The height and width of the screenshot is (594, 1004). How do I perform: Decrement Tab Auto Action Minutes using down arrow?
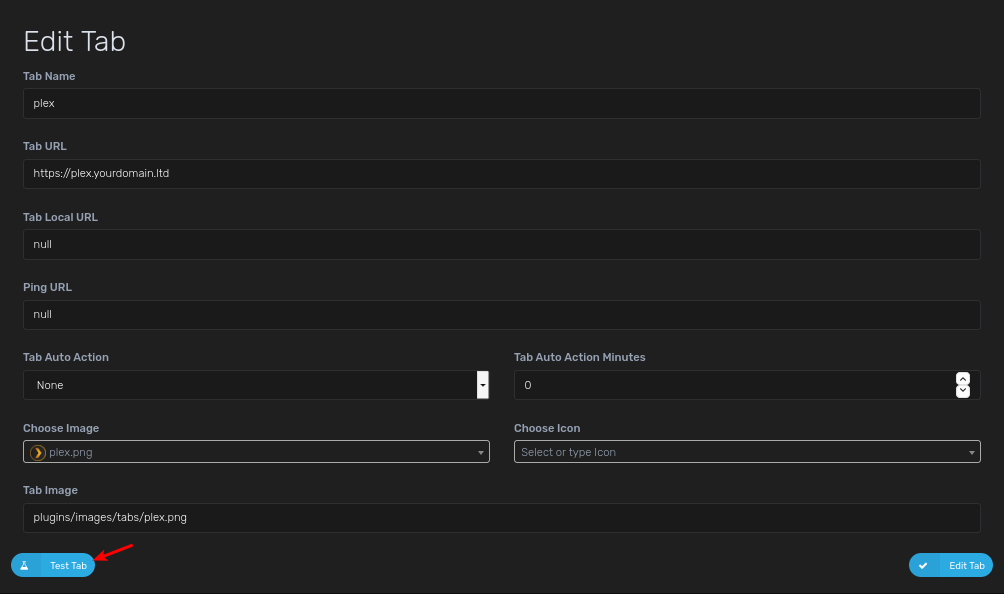pyautogui.click(x=962, y=391)
